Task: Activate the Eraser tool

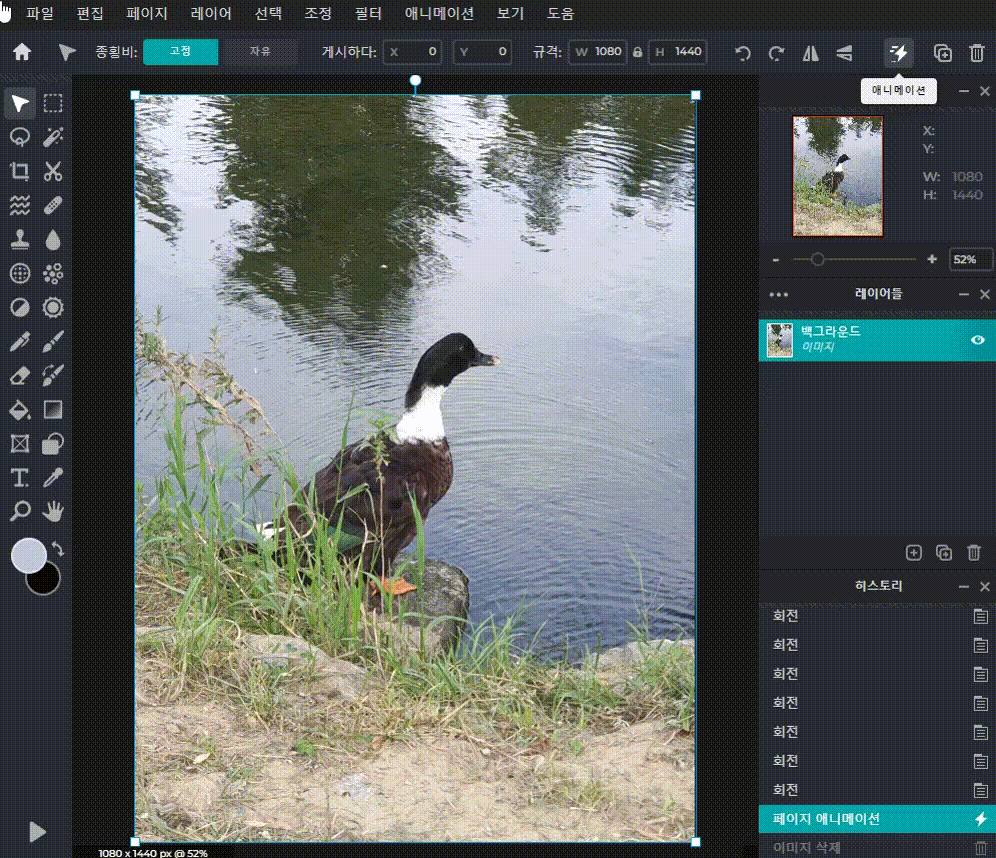Action: point(20,375)
